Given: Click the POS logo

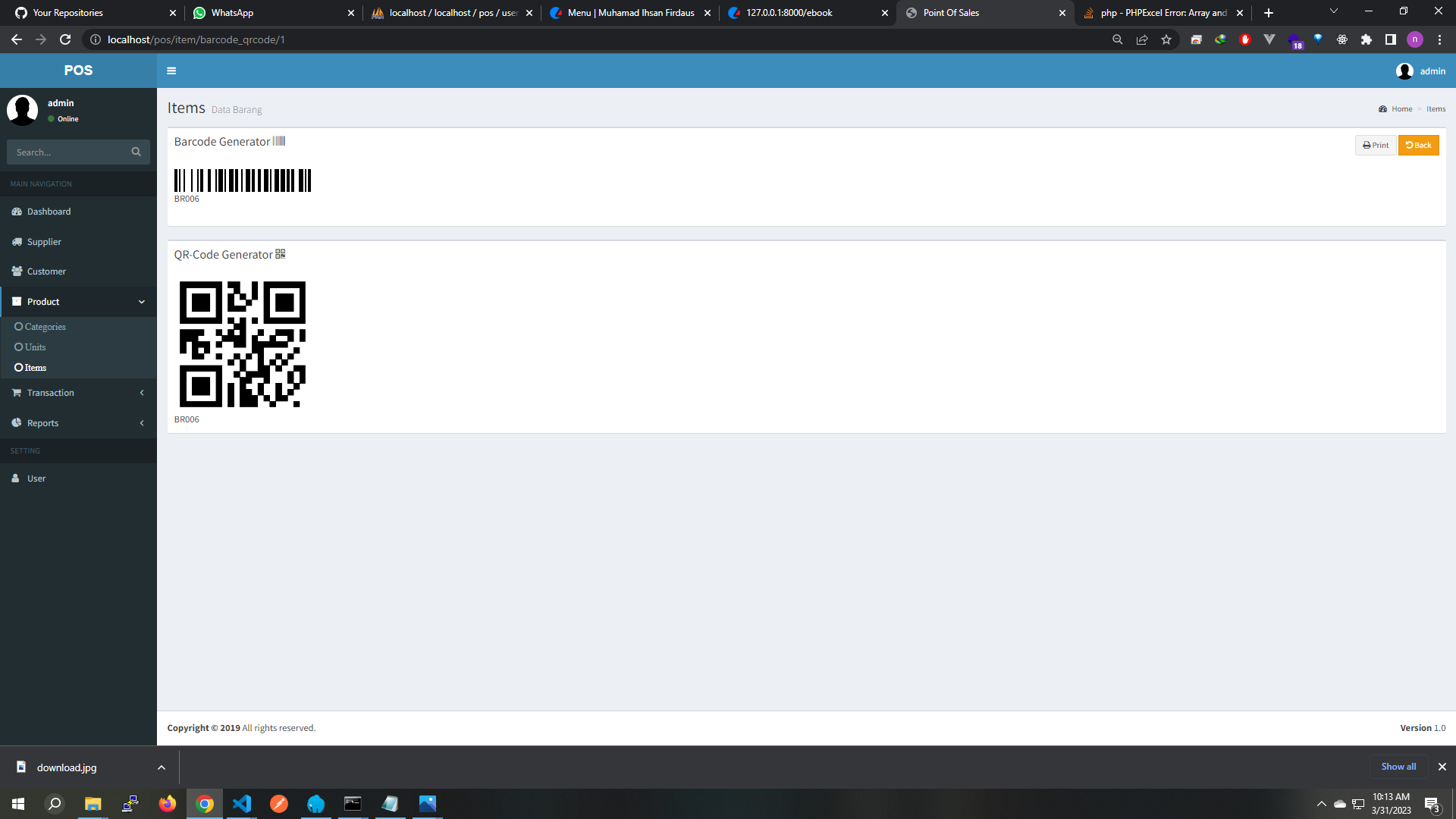Looking at the screenshot, I should (x=78, y=71).
